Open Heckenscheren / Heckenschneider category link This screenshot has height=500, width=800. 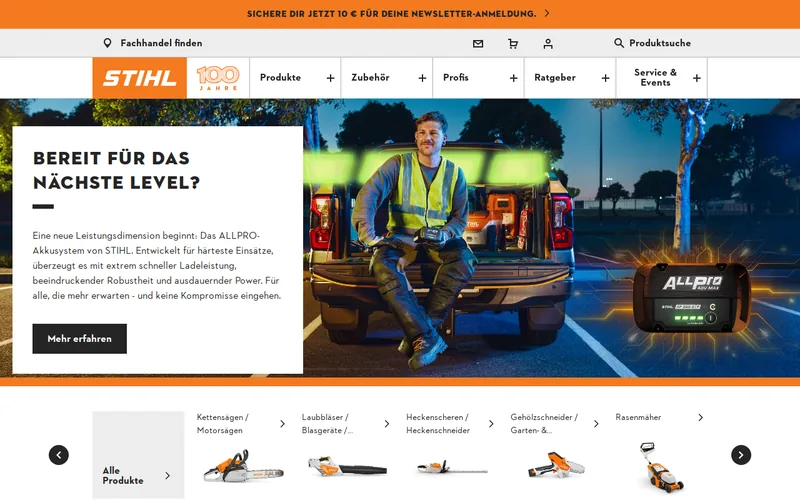[x=438, y=423]
